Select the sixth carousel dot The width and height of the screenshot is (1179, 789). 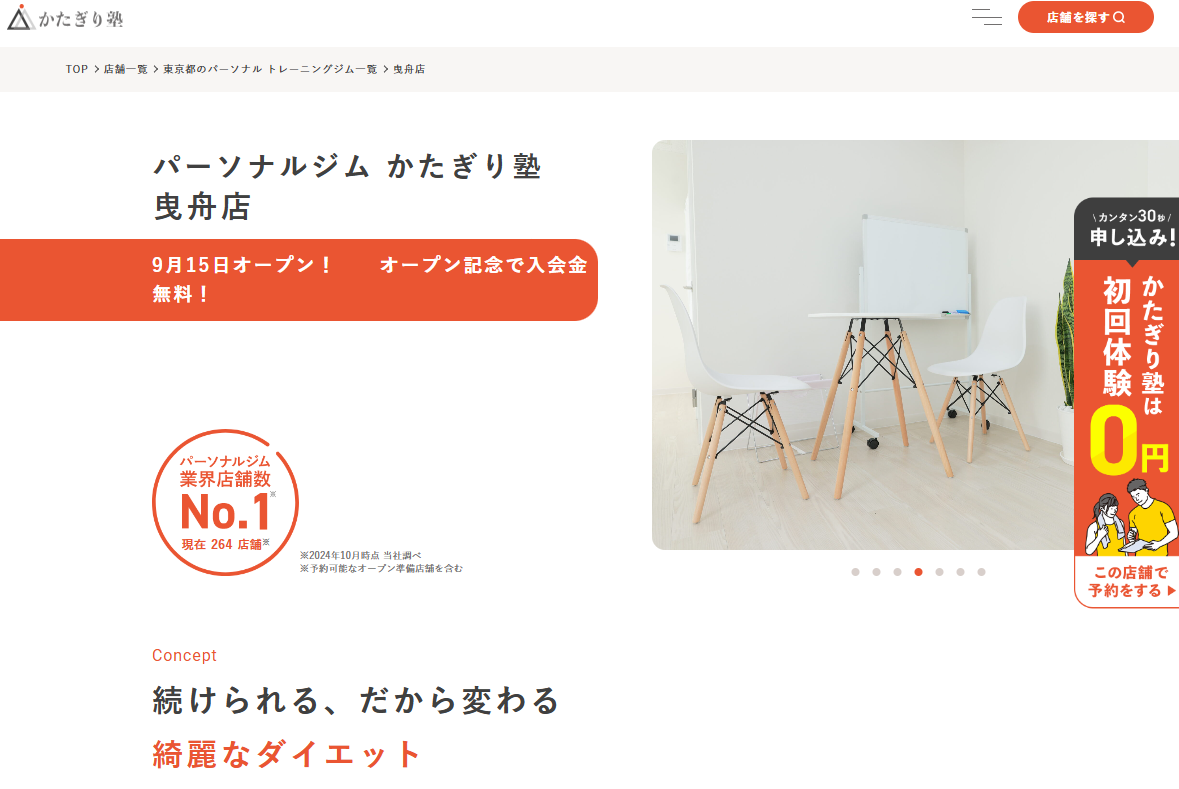(960, 572)
